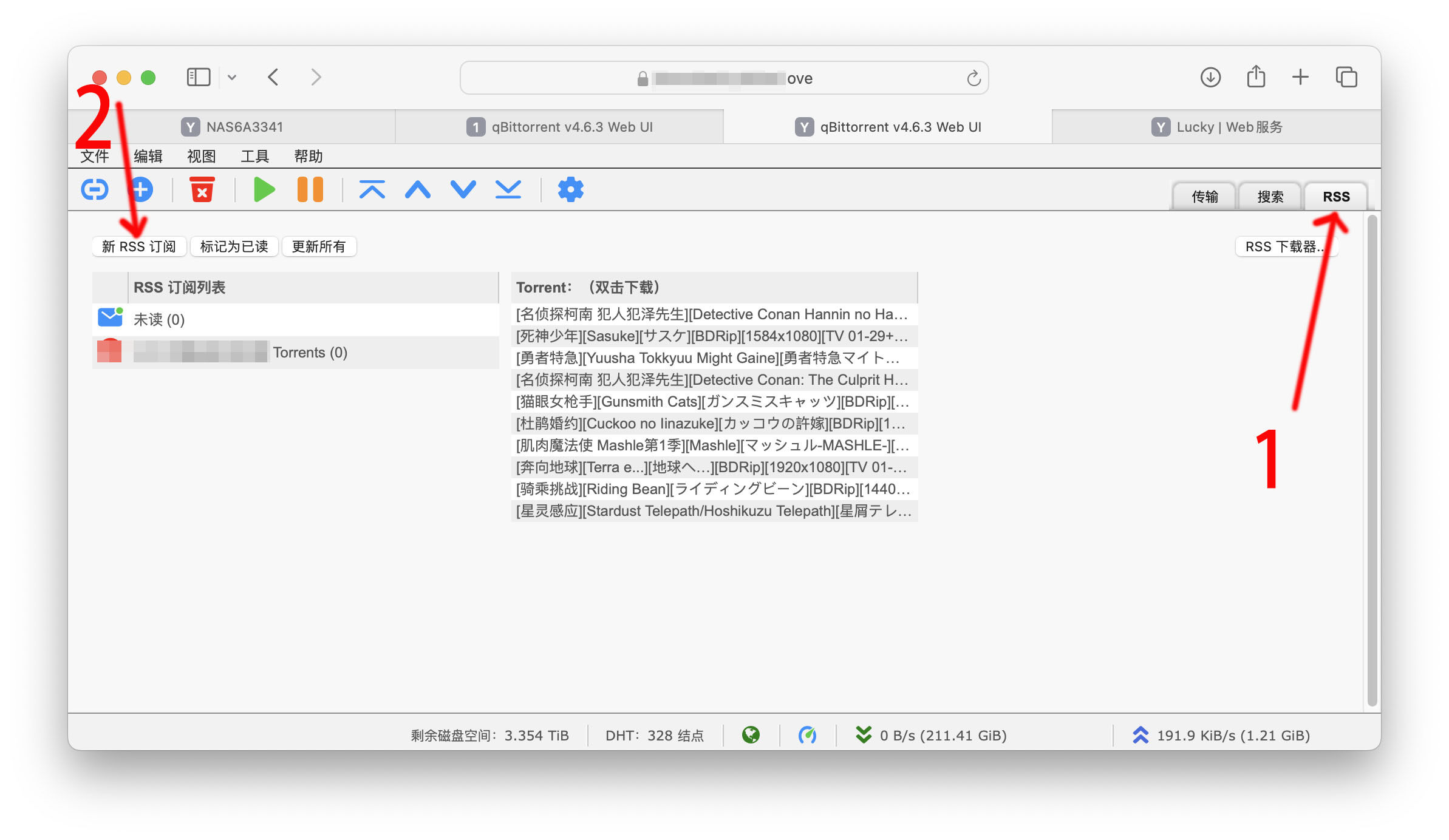Click the browser address bar
The height and width of the screenshot is (840, 1449).
tap(724, 78)
